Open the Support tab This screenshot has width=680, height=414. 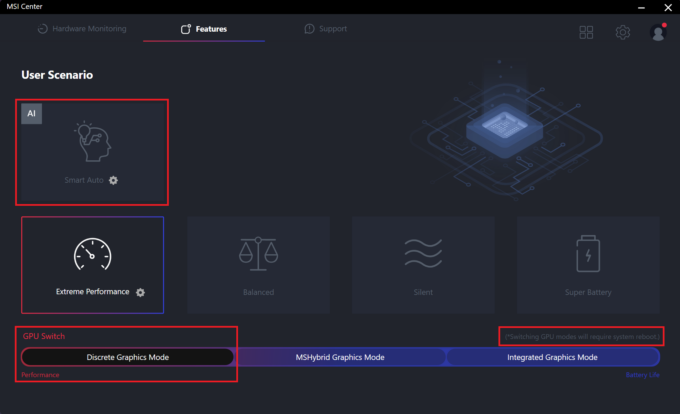coord(326,29)
